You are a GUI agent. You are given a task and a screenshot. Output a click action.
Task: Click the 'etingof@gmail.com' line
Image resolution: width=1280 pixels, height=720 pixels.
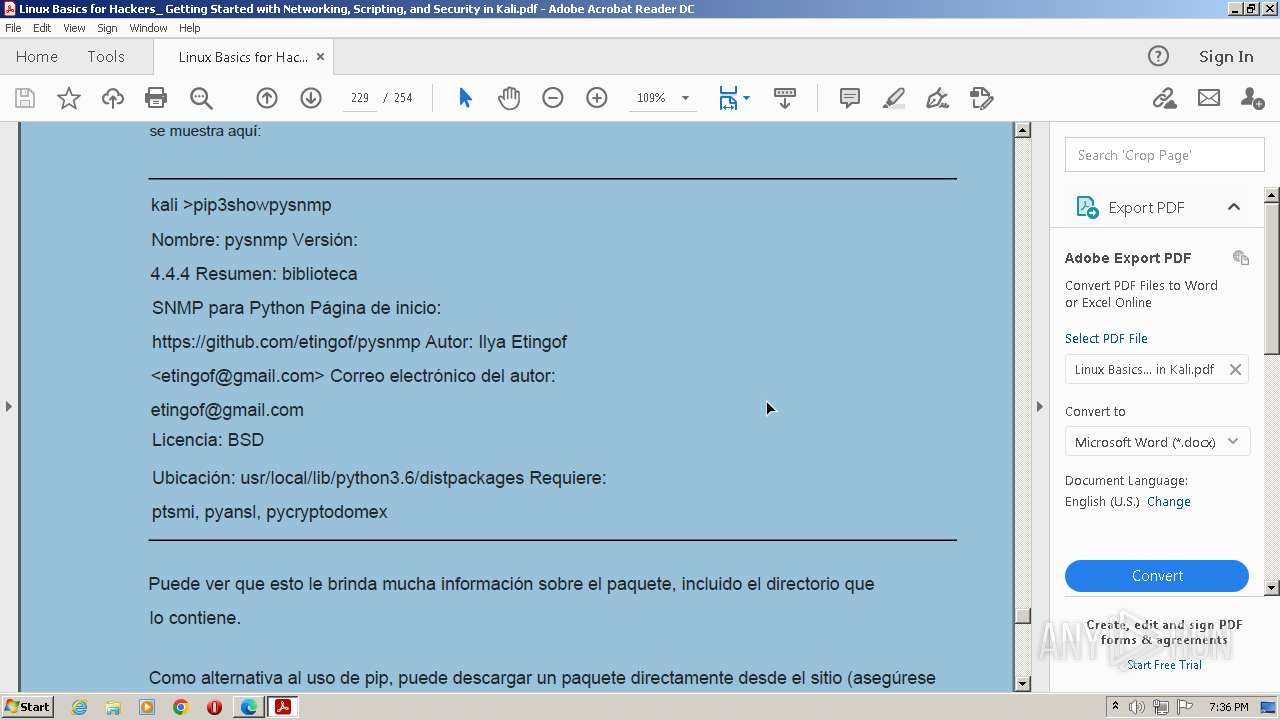click(x=227, y=410)
